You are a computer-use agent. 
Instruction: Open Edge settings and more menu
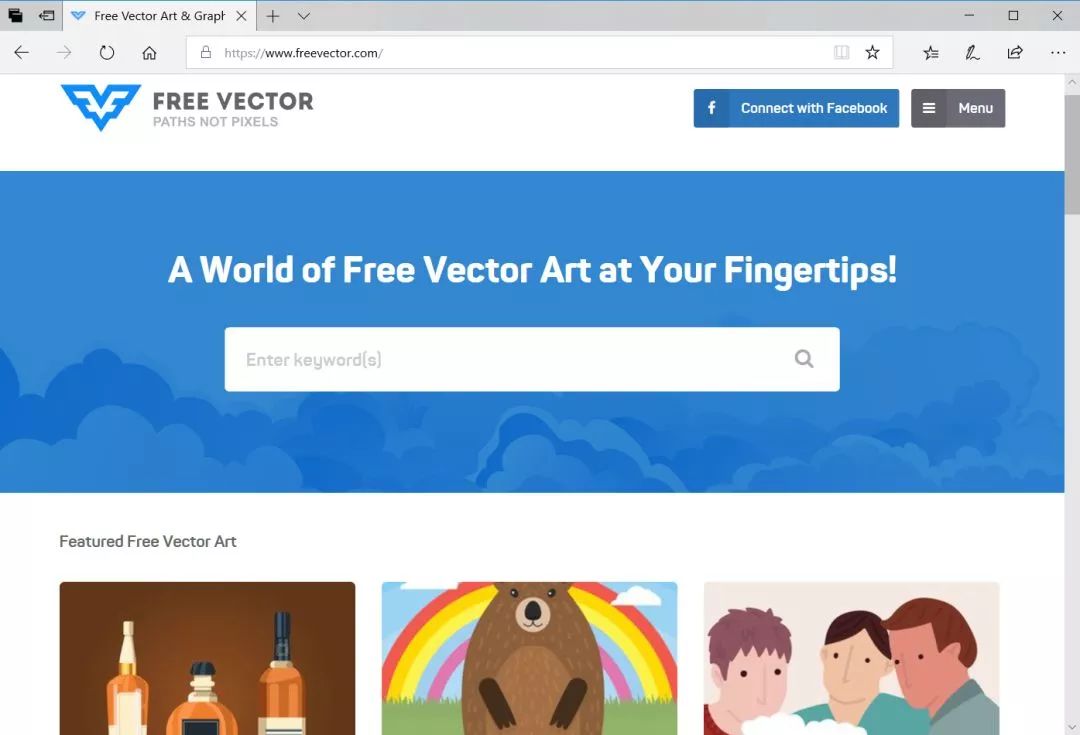coord(1058,52)
